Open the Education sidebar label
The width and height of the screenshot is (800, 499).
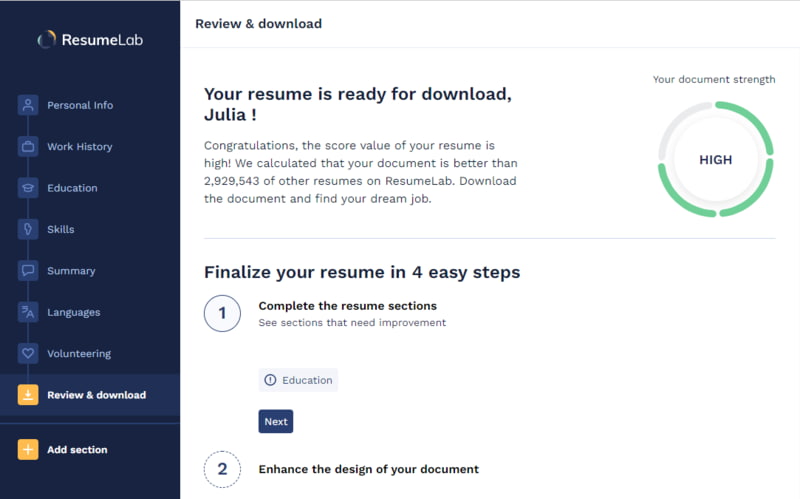pos(72,188)
